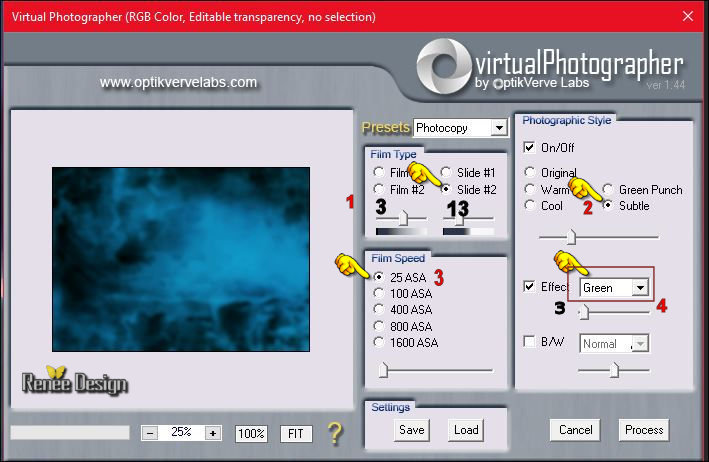The height and width of the screenshot is (462, 709).
Task: Open the Presets Photocopy dropdown
Action: (499, 128)
